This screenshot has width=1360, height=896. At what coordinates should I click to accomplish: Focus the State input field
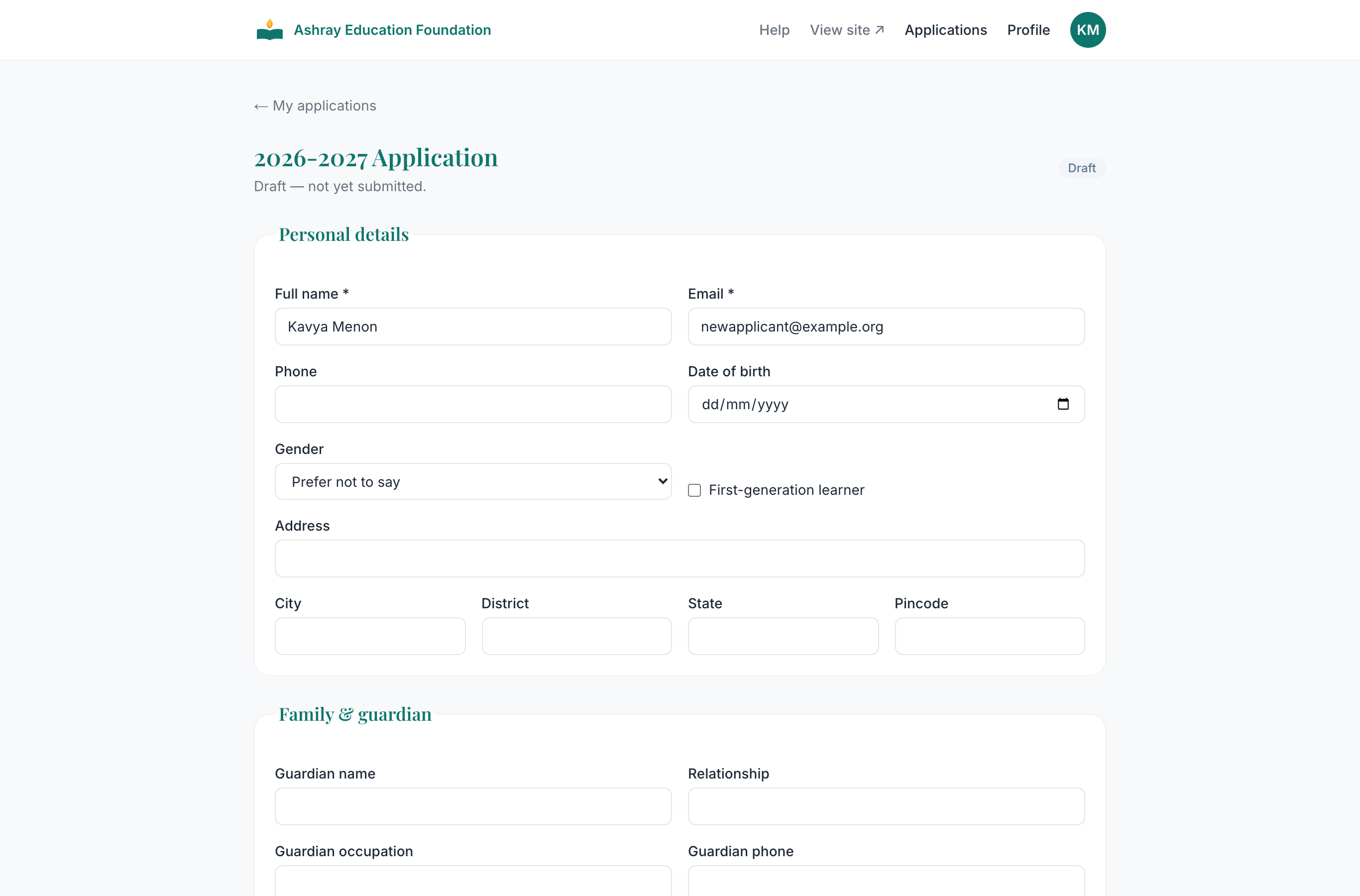pos(784,636)
